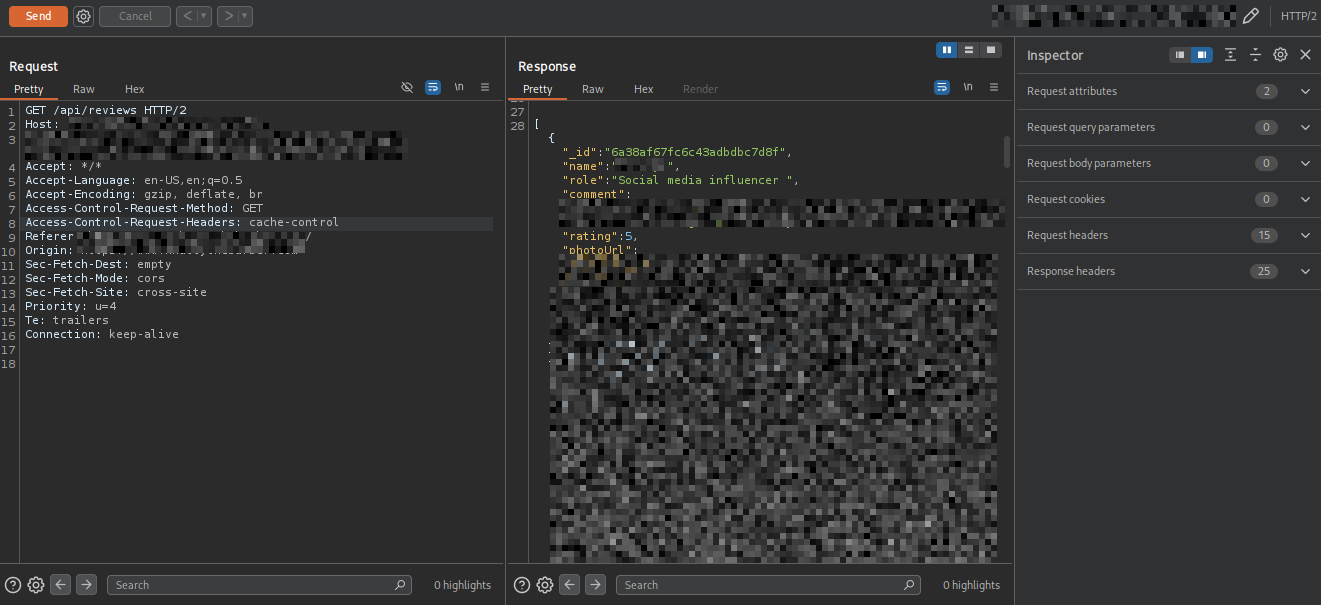Select the Response Pretty tab

pyautogui.click(x=538, y=89)
